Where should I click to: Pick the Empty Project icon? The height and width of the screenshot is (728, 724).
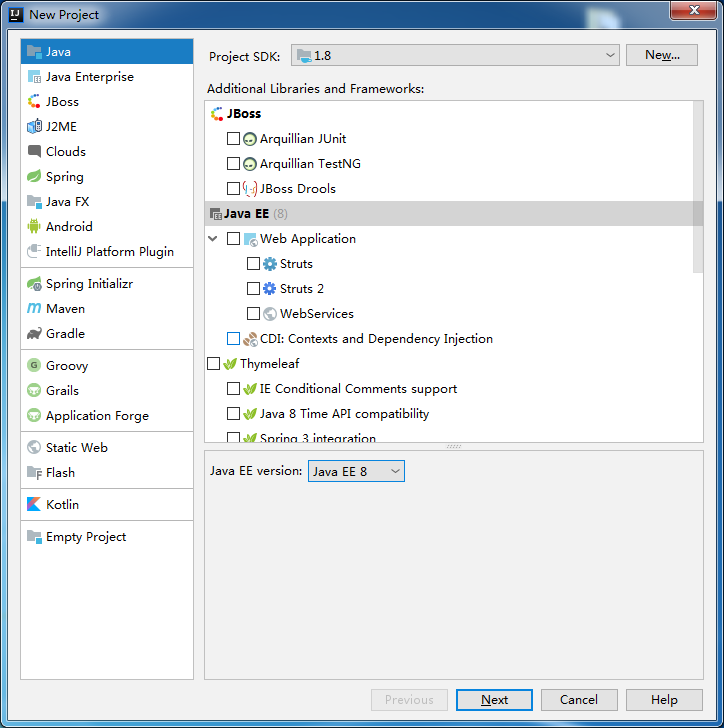(34, 536)
